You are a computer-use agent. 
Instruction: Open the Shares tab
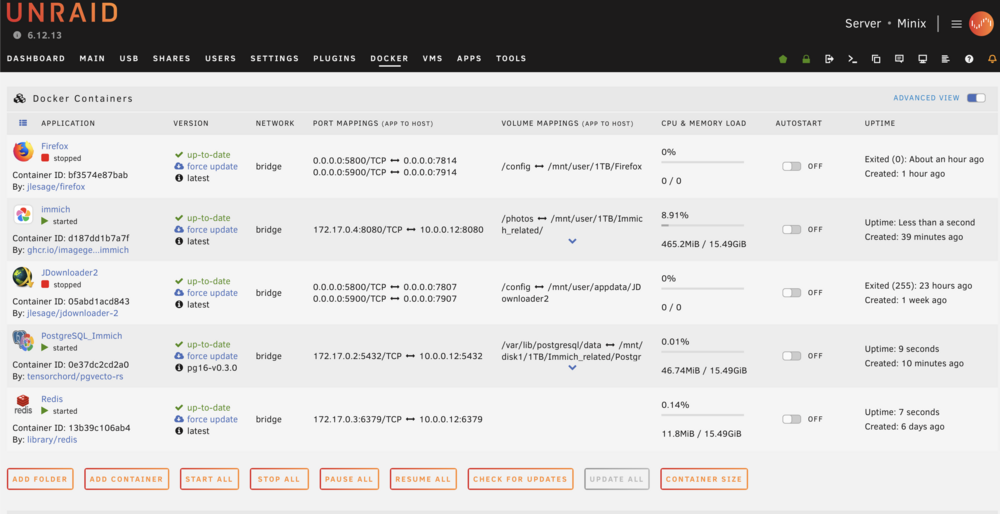[172, 58]
